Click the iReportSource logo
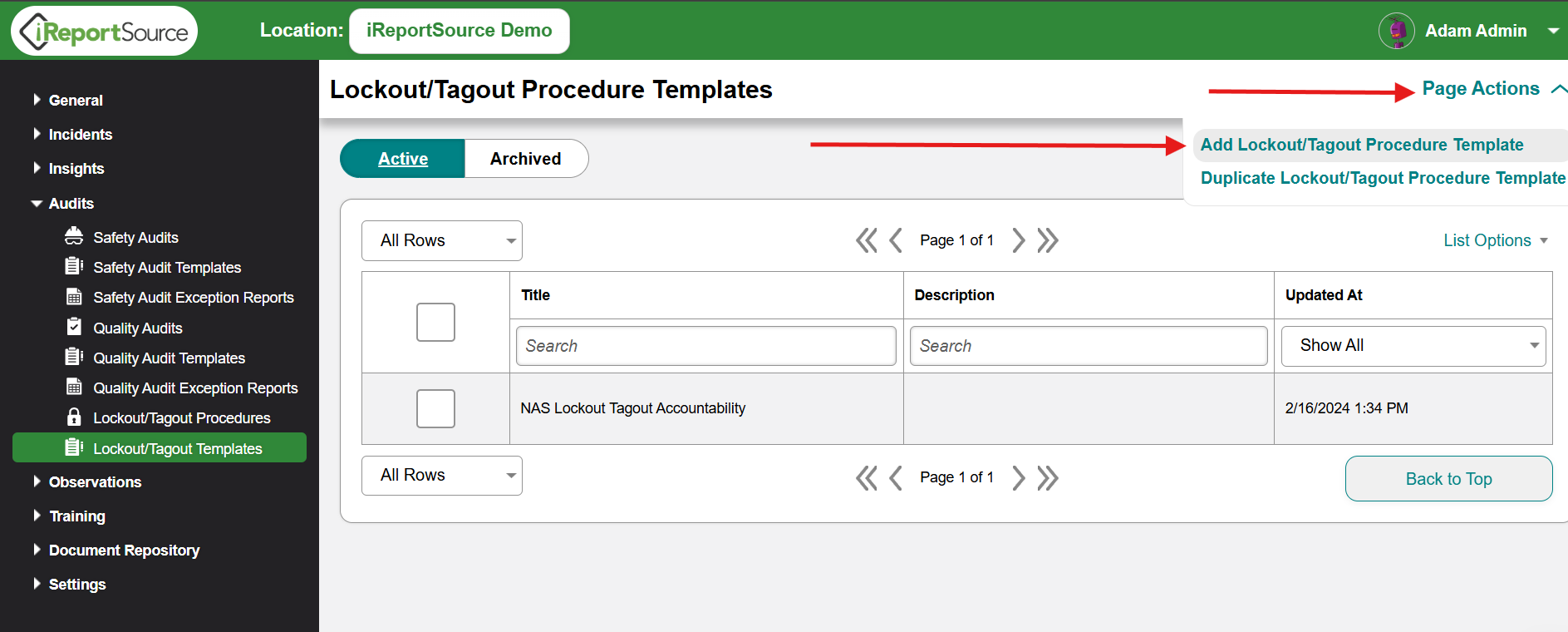 point(104,31)
